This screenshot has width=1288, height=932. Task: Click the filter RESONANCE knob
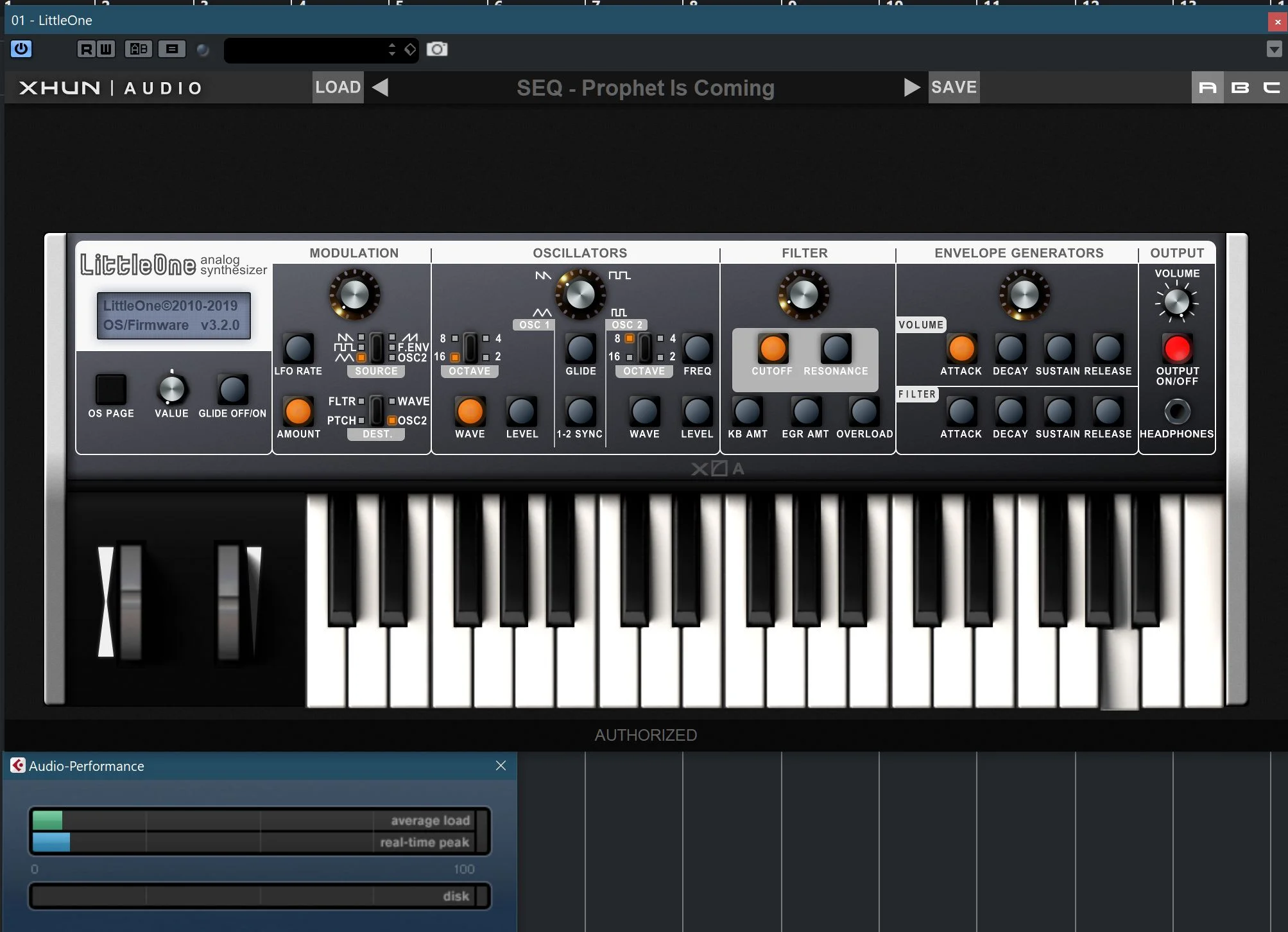tap(836, 349)
